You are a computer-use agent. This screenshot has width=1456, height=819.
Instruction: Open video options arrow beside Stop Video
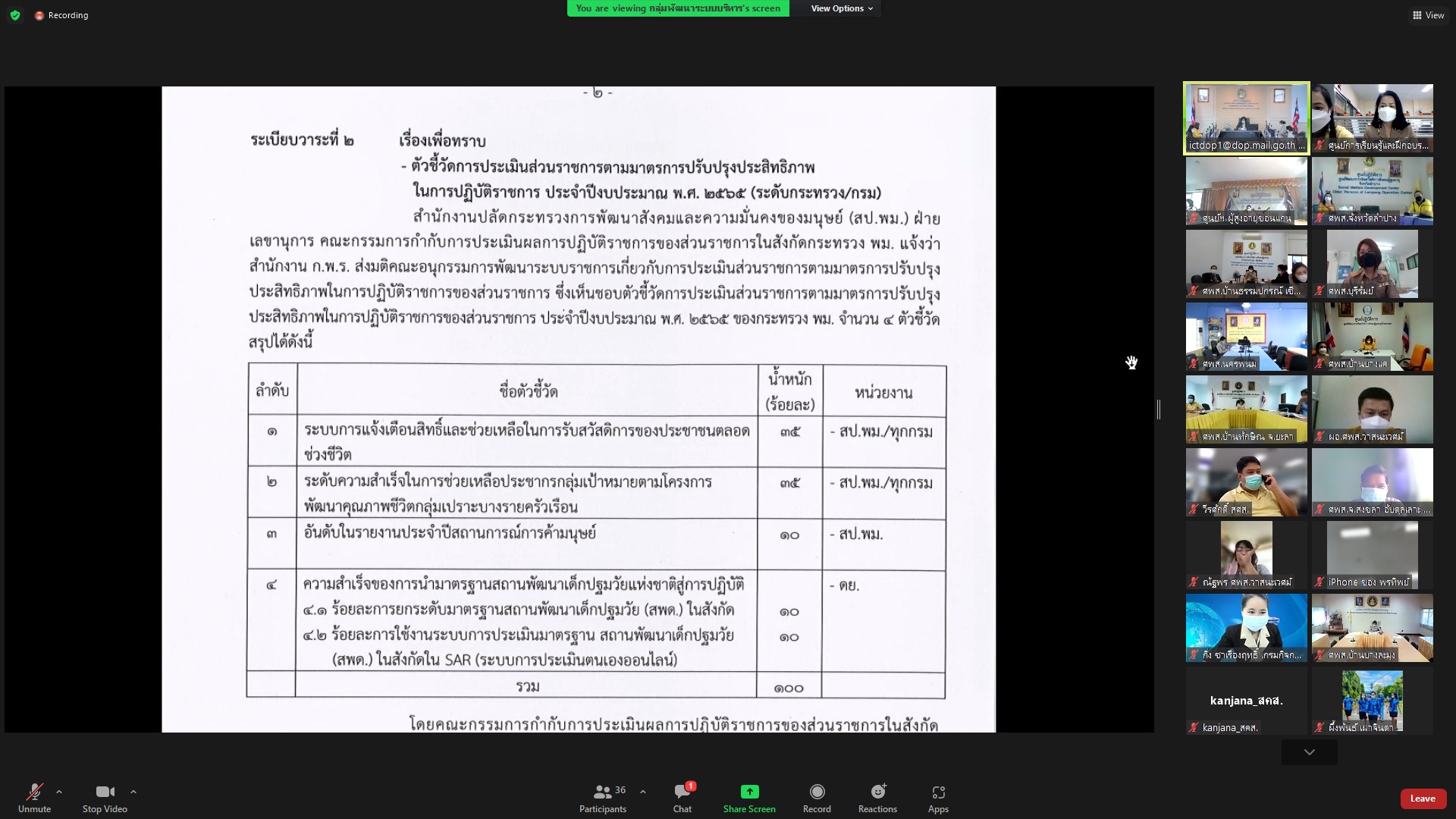pyautogui.click(x=133, y=792)
